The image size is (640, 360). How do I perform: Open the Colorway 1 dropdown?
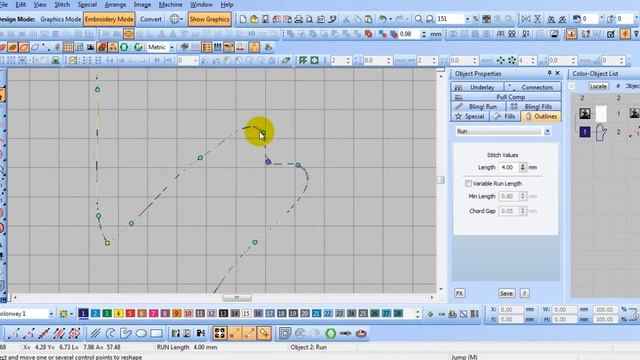[51, 314]
